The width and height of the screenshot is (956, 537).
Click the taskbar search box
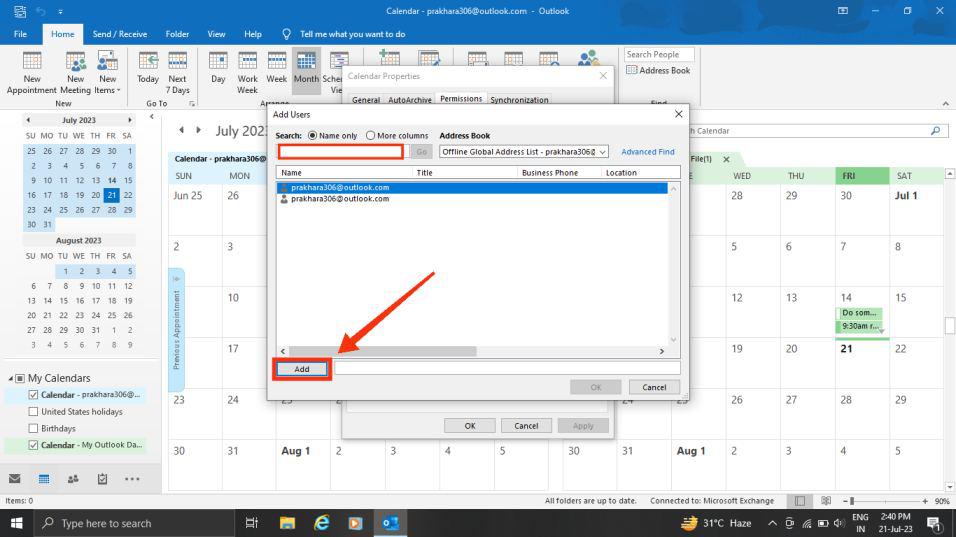click(x=134, y=523)
